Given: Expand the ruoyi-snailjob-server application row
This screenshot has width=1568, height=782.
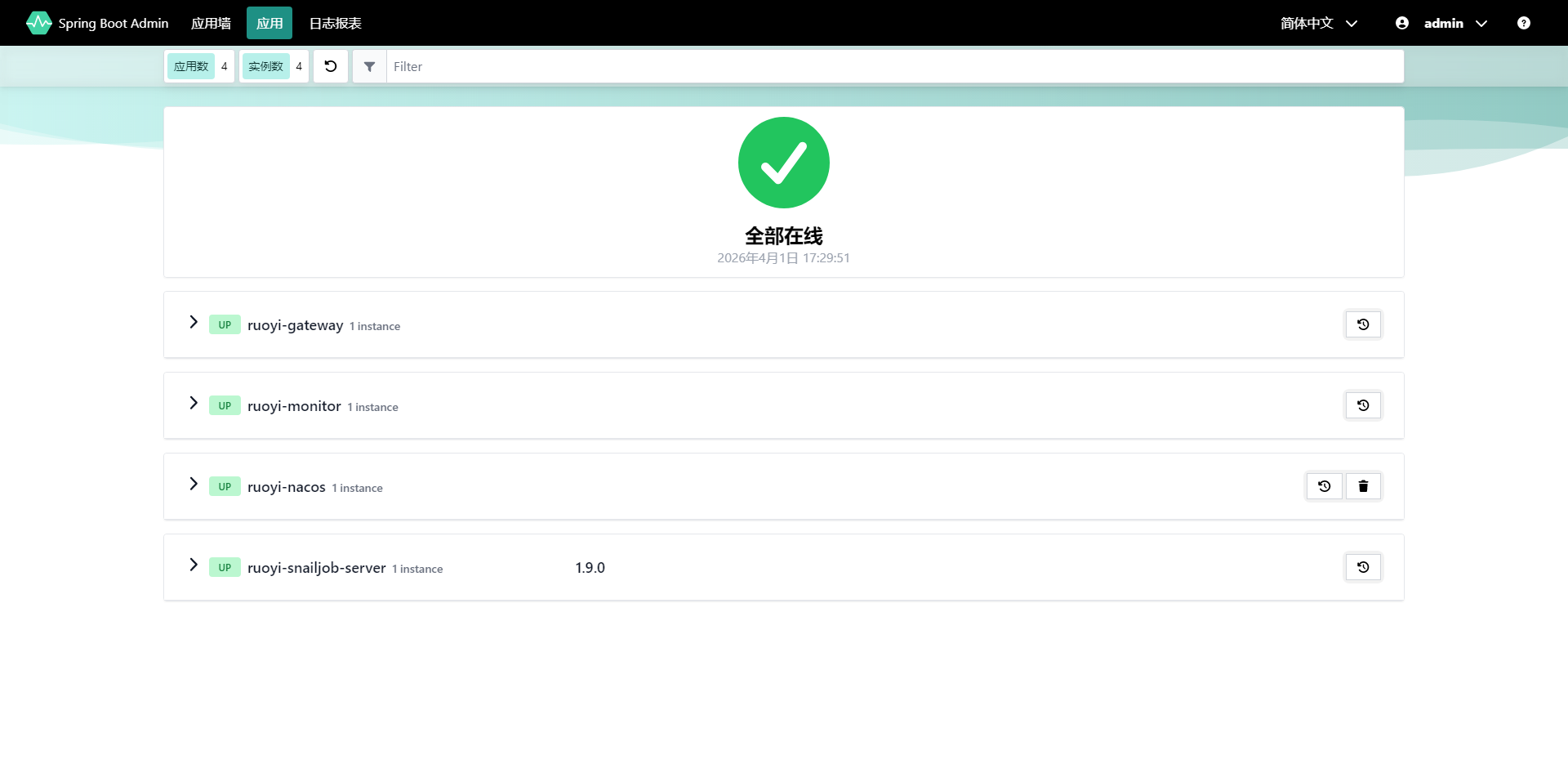Looking at the screenshot, I should pyautogui.click(x=194, y=565).
